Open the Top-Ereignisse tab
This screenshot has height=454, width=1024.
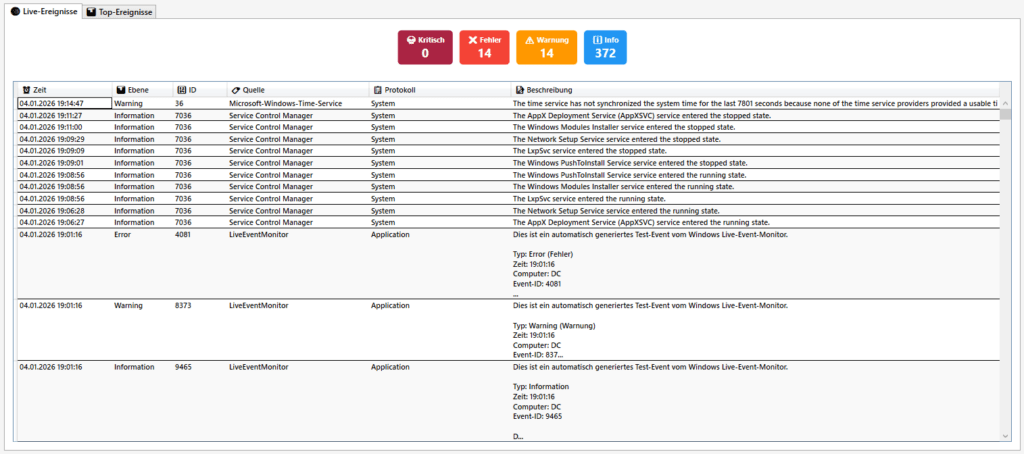[120, 10]
